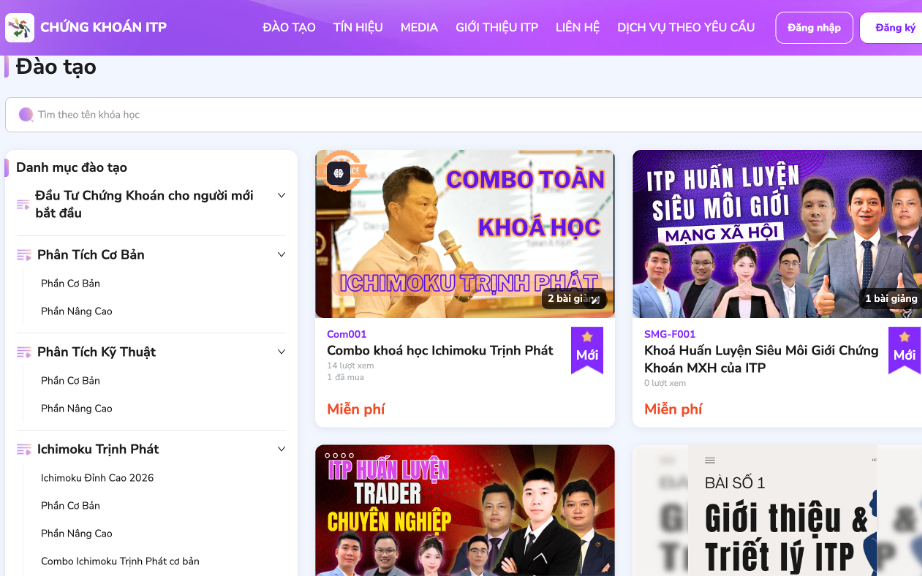Click the list icon beside Đầu Tư Chứng Khoán

tap(23, 205)
